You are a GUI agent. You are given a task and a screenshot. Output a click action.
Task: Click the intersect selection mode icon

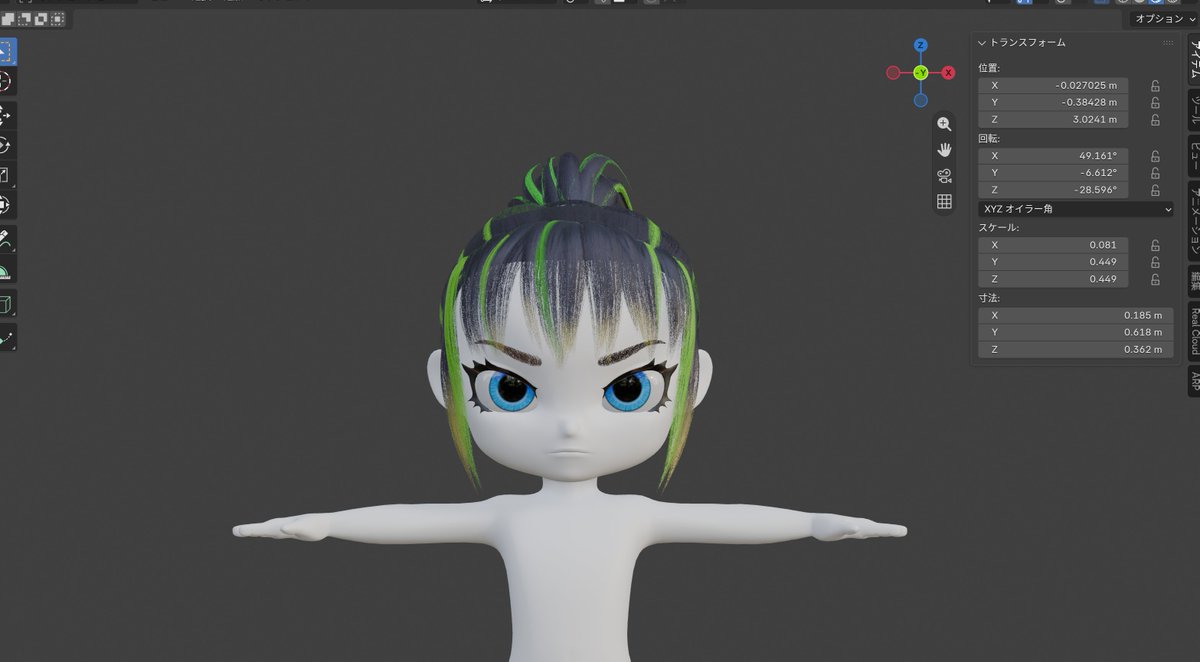coord(58,18)
